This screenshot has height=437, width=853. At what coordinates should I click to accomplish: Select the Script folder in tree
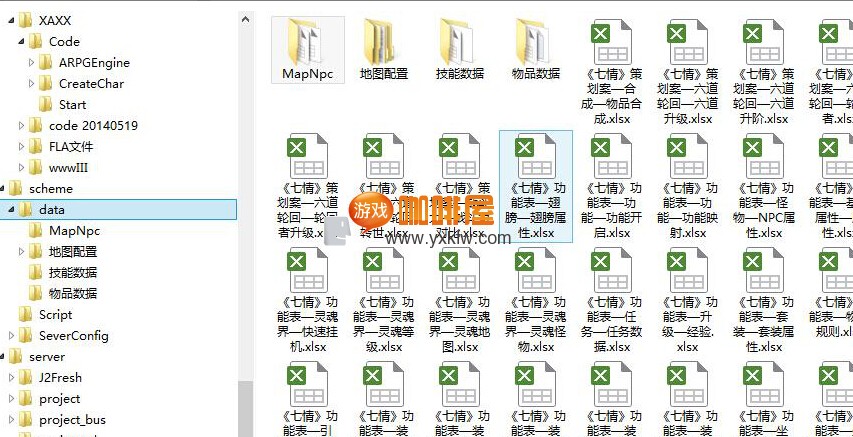point(55,314)
